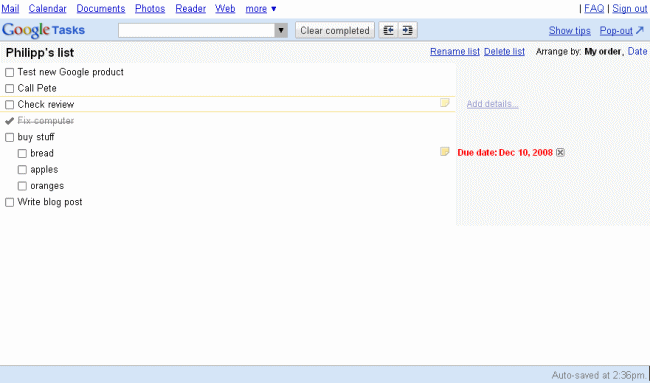Click the indent task icon
This screenshot has width=650, height=383.
[407, 30]
